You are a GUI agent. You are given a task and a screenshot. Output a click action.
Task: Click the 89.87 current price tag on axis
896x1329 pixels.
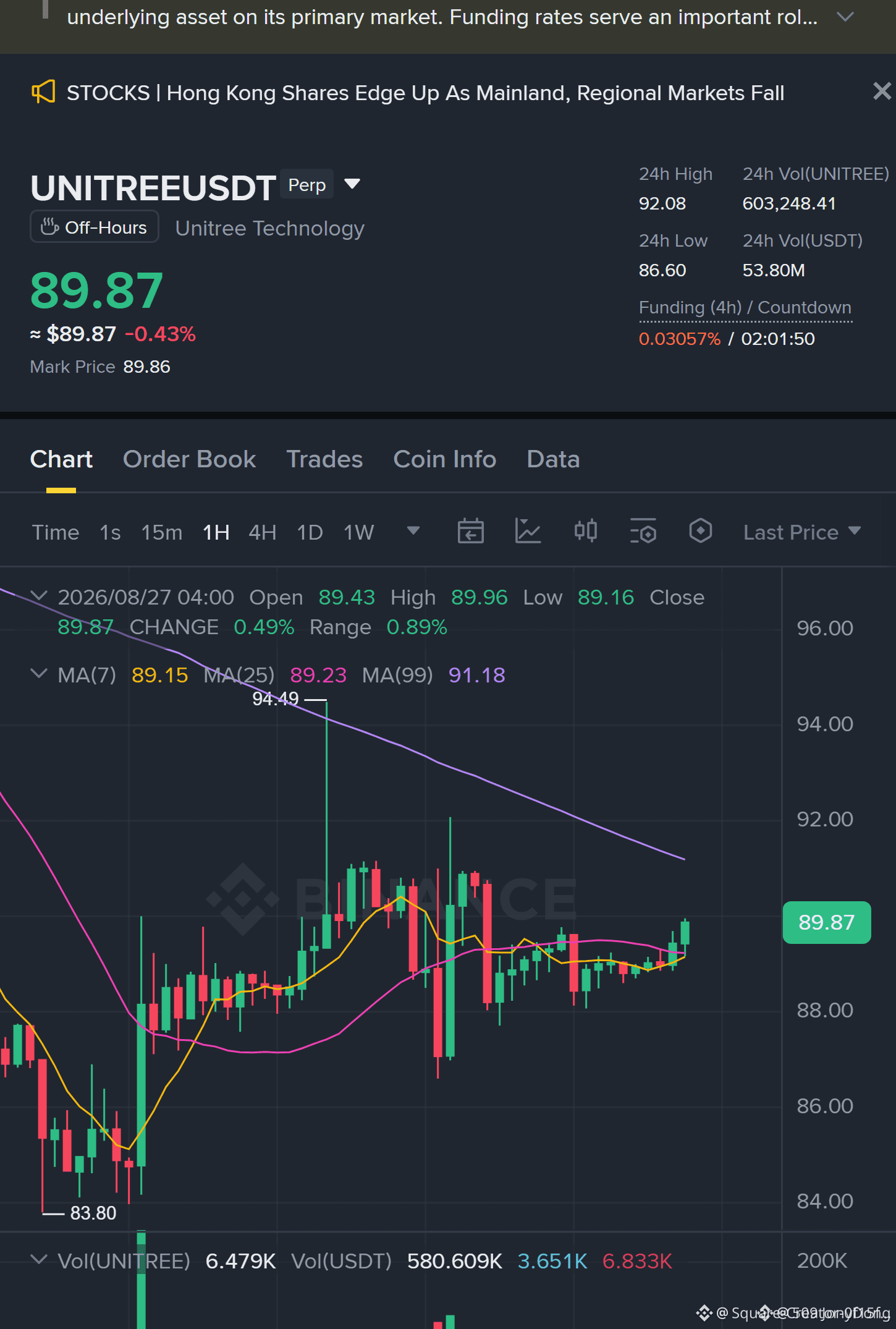(827, 922)
